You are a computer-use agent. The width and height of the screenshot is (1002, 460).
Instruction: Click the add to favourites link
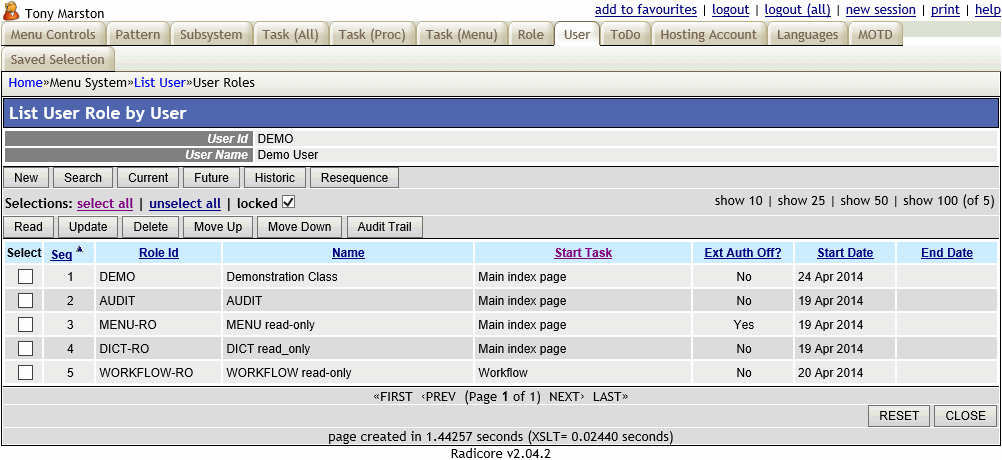646,9
